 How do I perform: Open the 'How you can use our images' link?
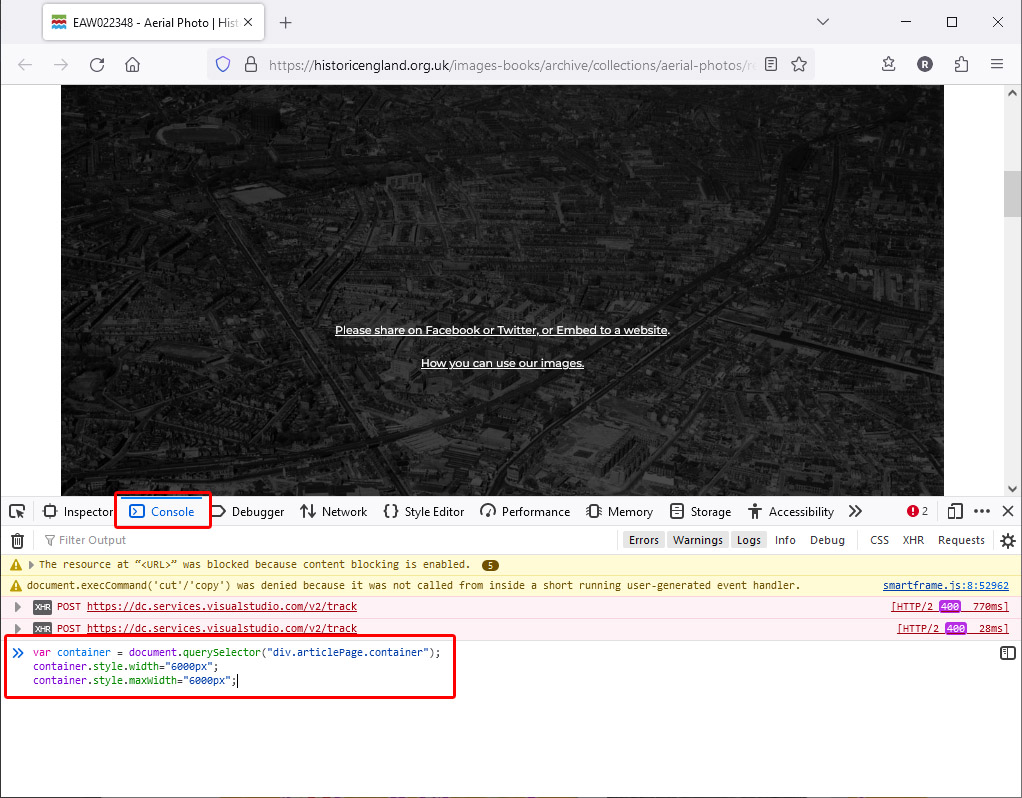[502, 363]
